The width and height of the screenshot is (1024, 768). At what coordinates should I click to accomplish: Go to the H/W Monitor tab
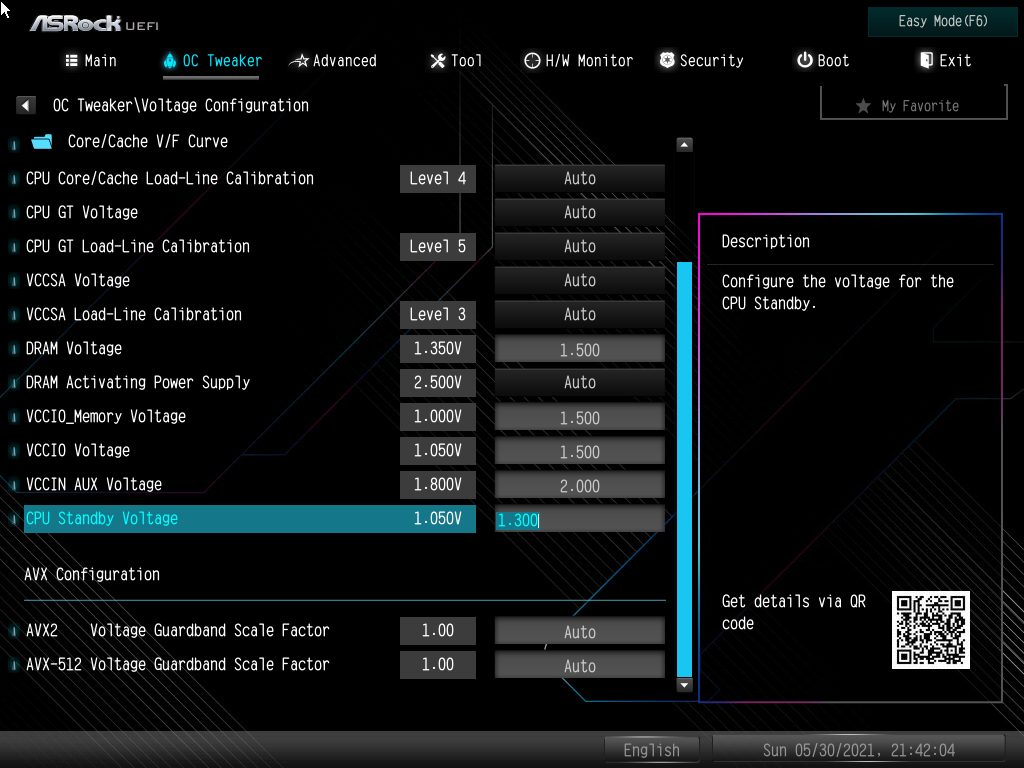pyautogui.click(x=579, y=61)
